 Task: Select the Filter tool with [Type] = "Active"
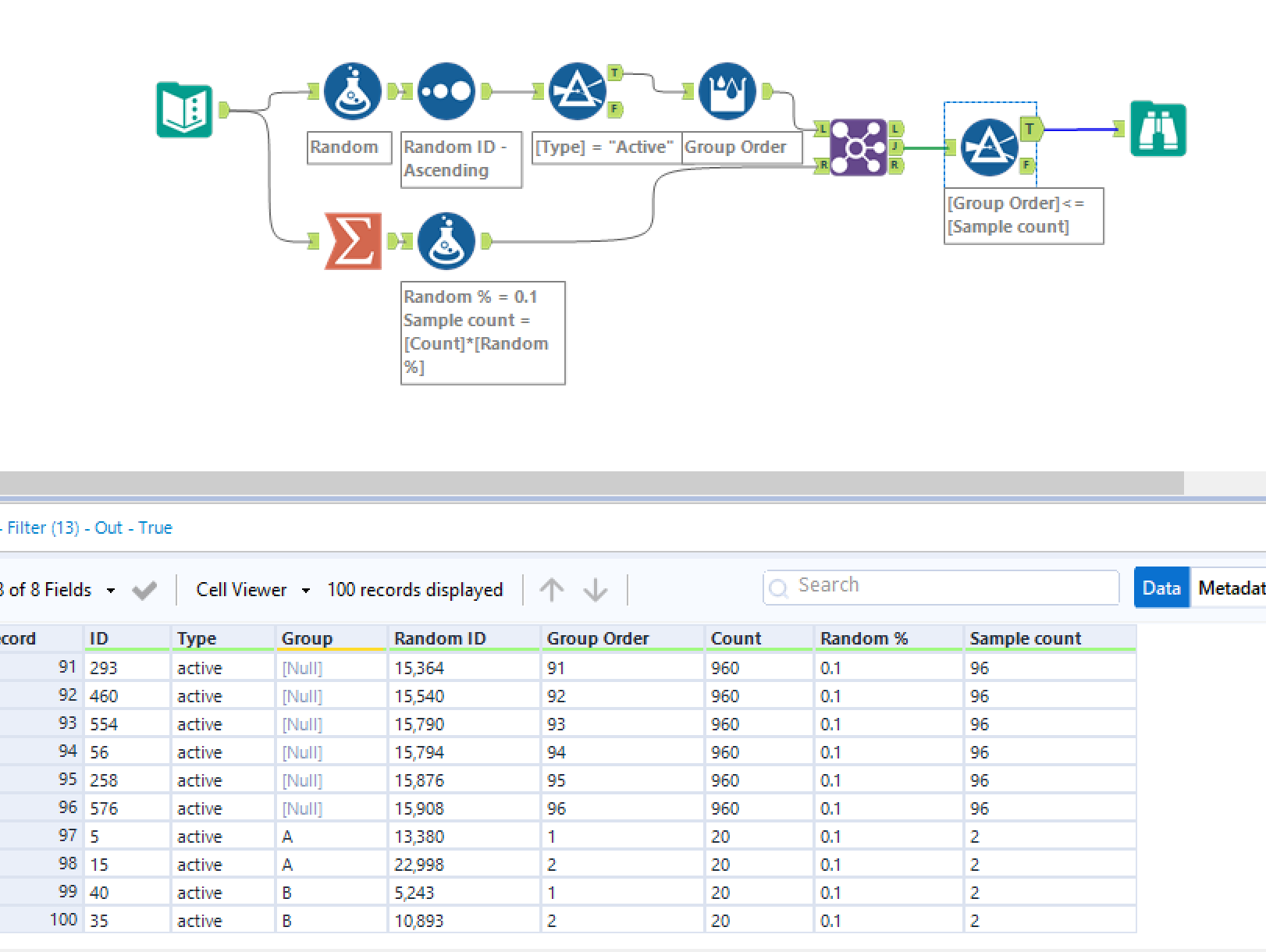click(x=578, y=91)
